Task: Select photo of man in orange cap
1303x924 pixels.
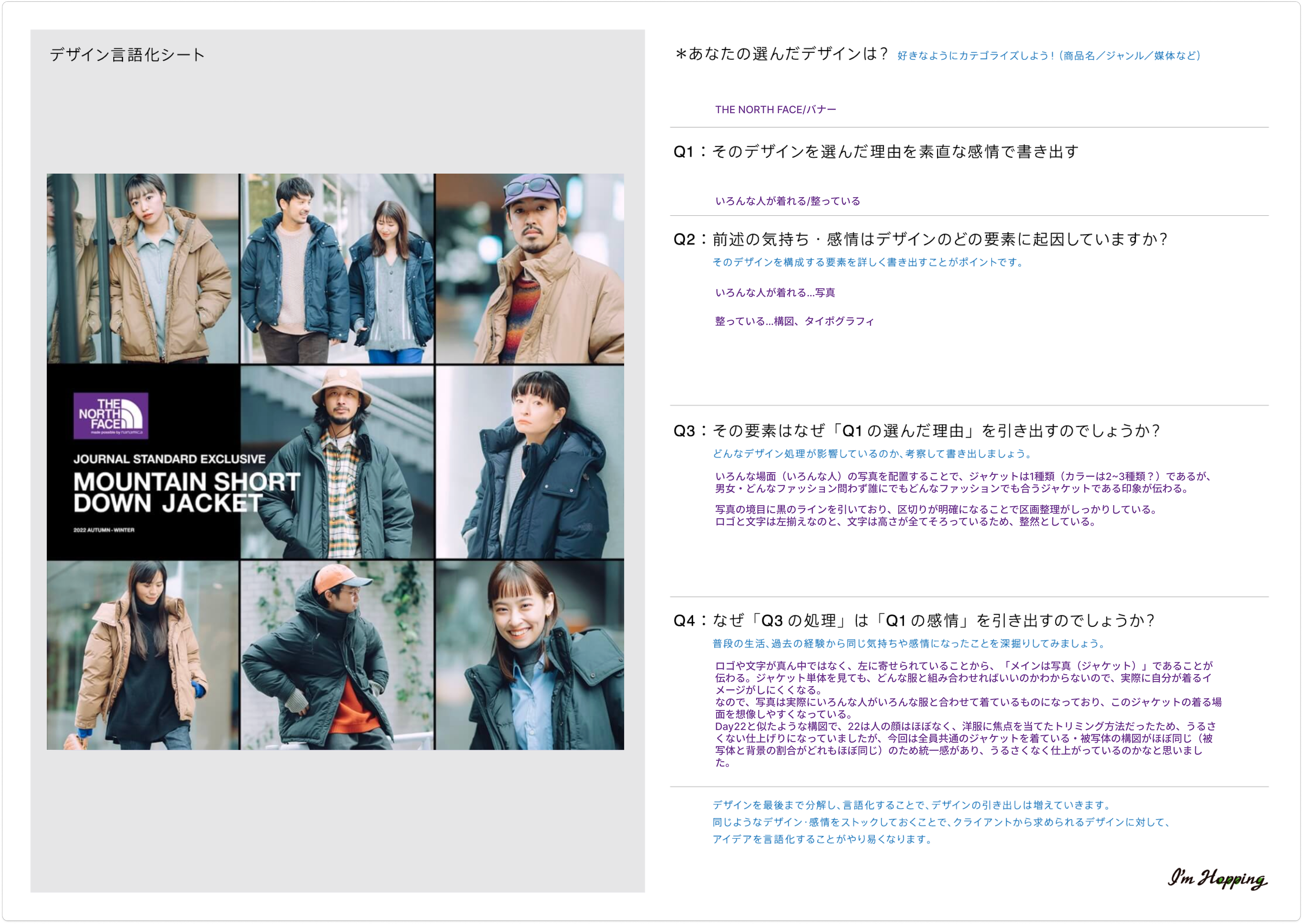Action: [x=337, y=655]
